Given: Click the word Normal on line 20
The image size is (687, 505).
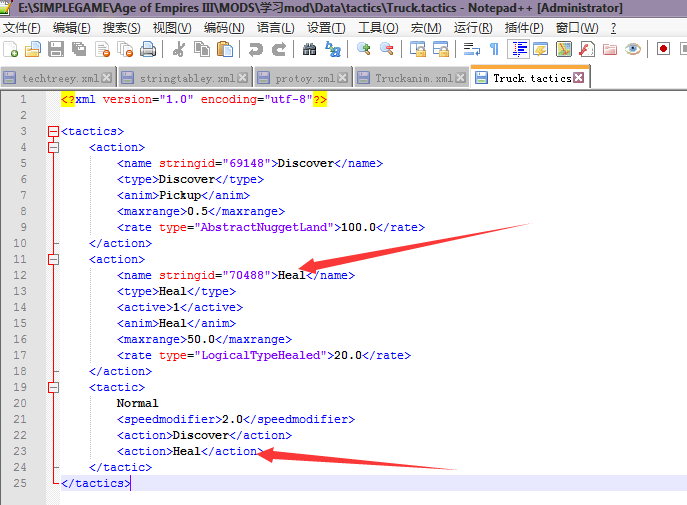Looking at the screenshot, I should pos(137,403).
